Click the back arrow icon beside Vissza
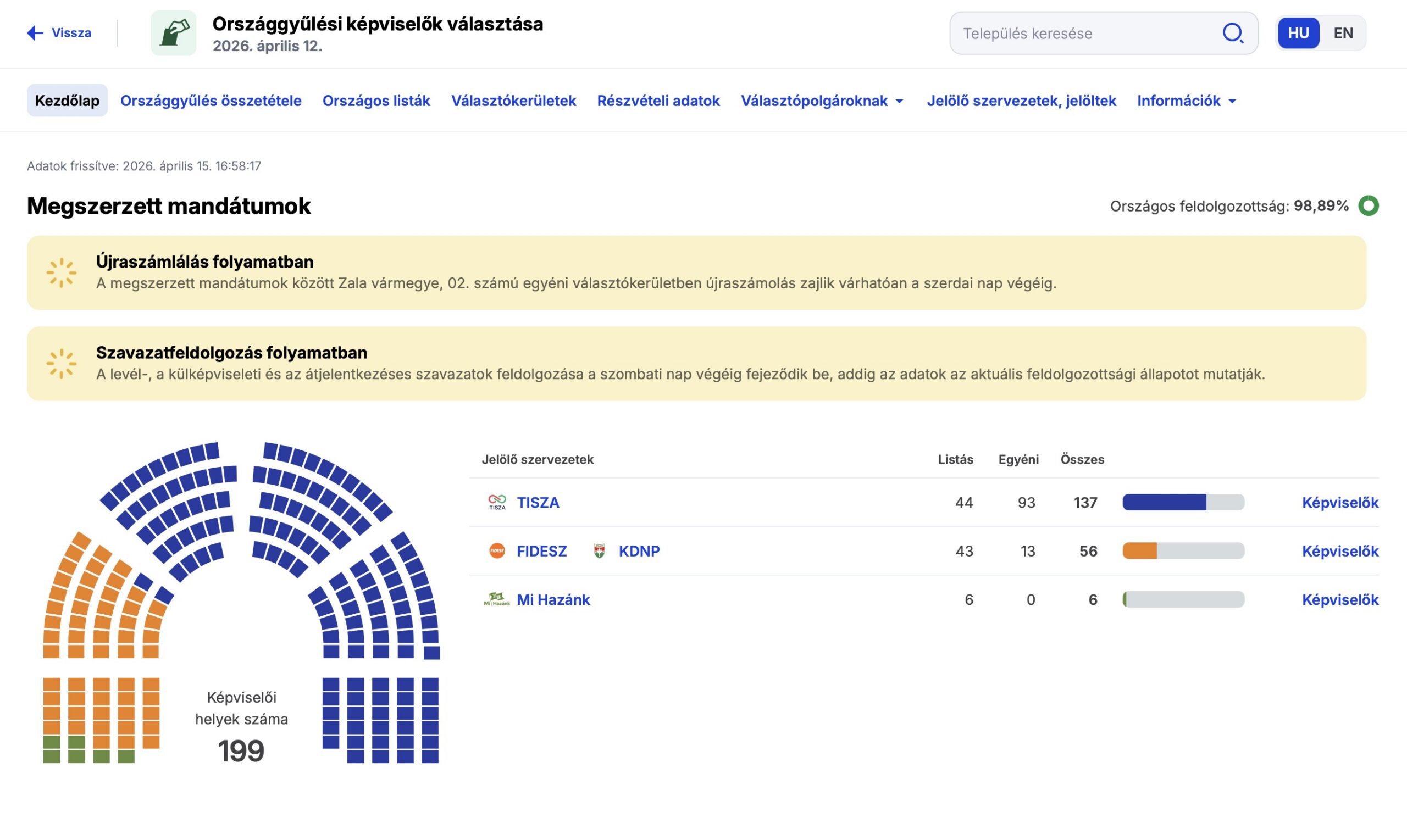This screenshot has height=840, width=1407. click(35, 33)
